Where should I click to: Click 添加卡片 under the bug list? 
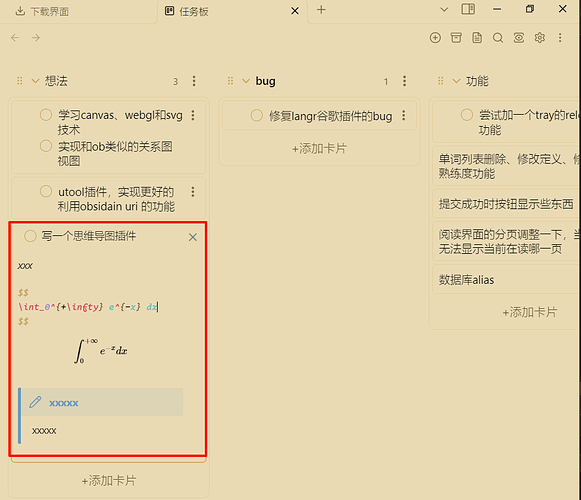pyautogui.click(x=319, y=149)
